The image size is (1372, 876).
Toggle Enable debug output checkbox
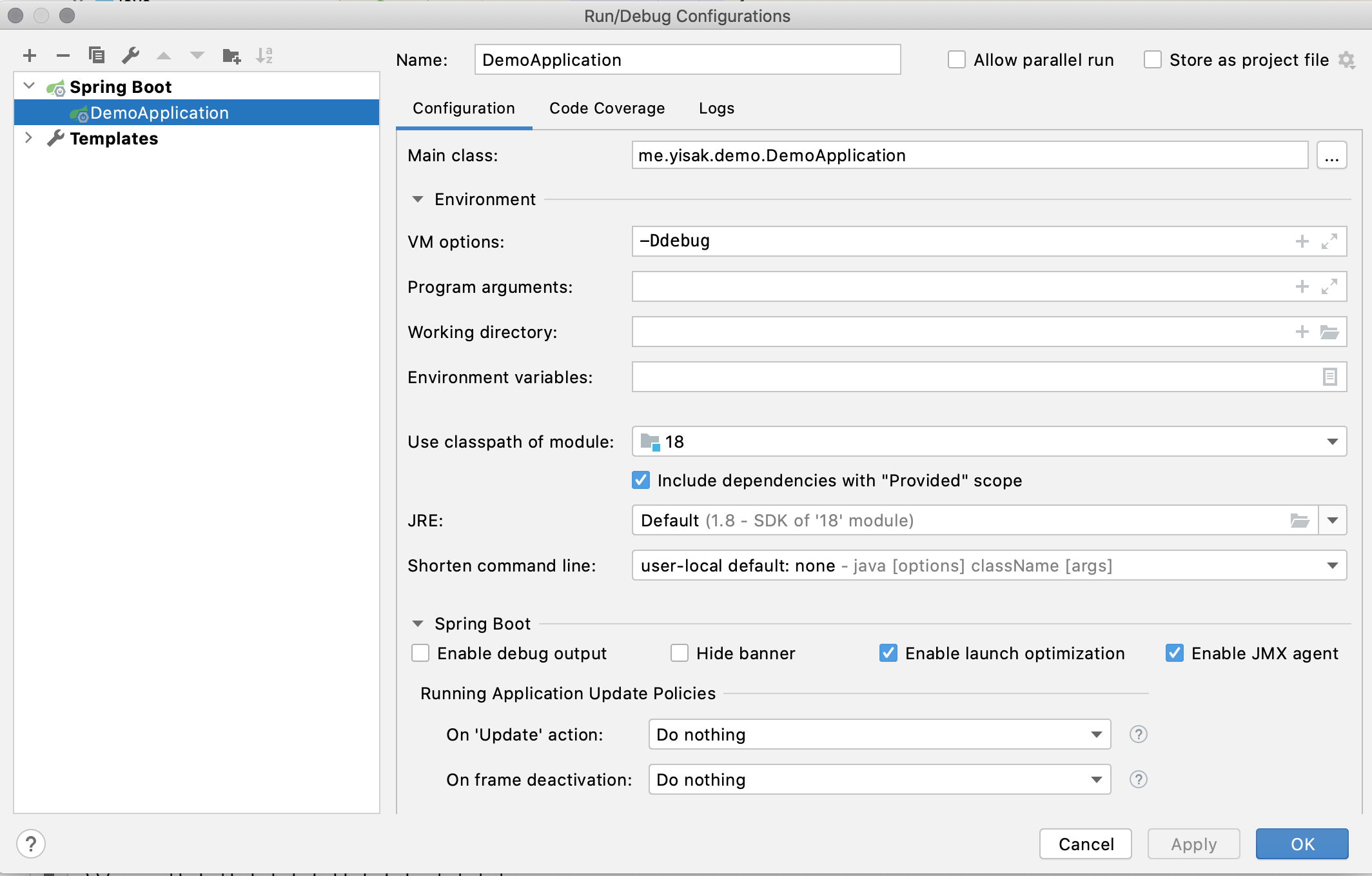point(420,653)
